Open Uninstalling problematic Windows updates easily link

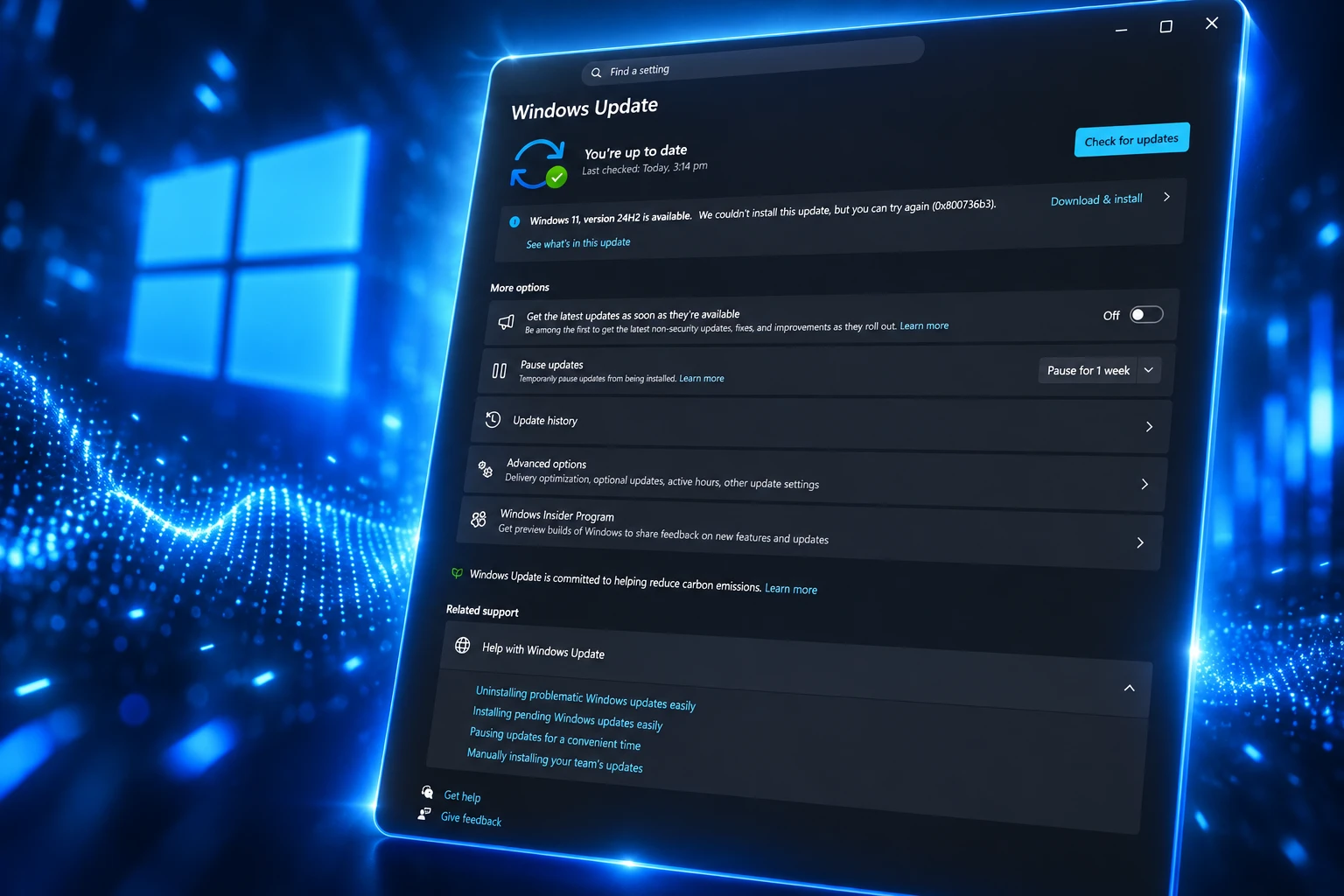585,698
